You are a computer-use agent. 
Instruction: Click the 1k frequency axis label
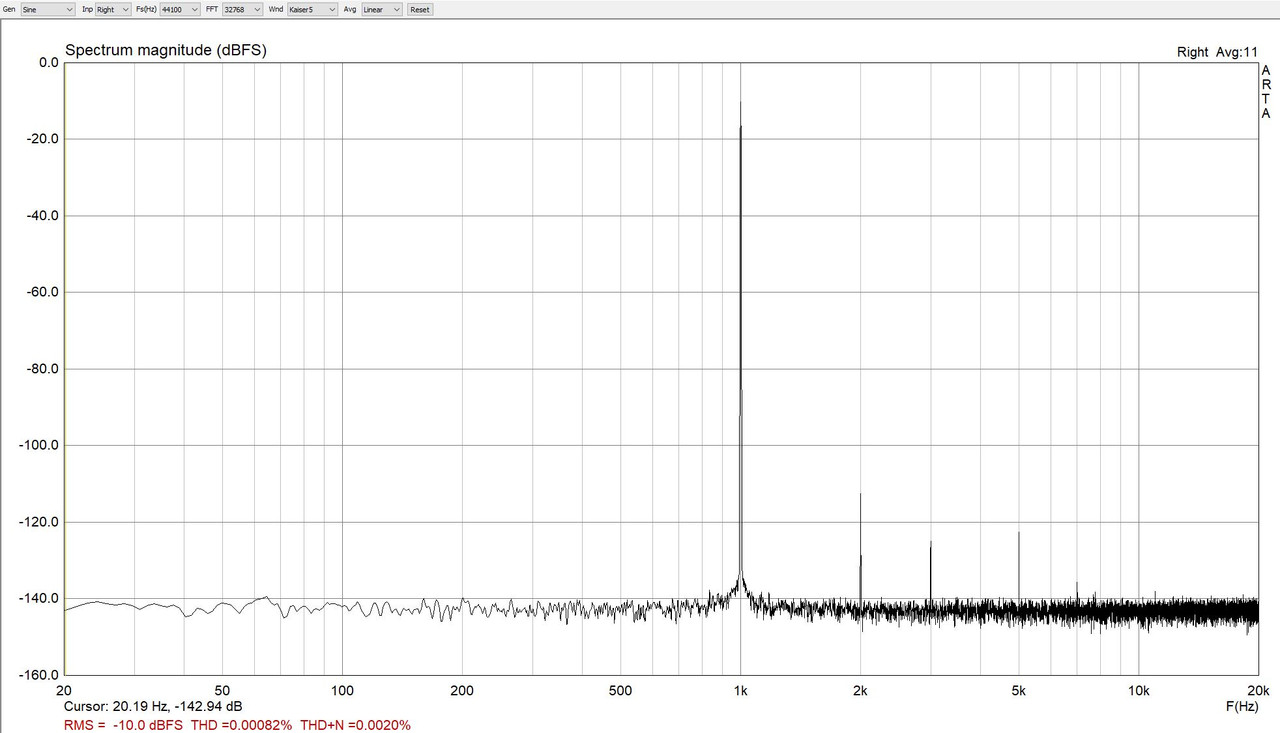[740, 690]
